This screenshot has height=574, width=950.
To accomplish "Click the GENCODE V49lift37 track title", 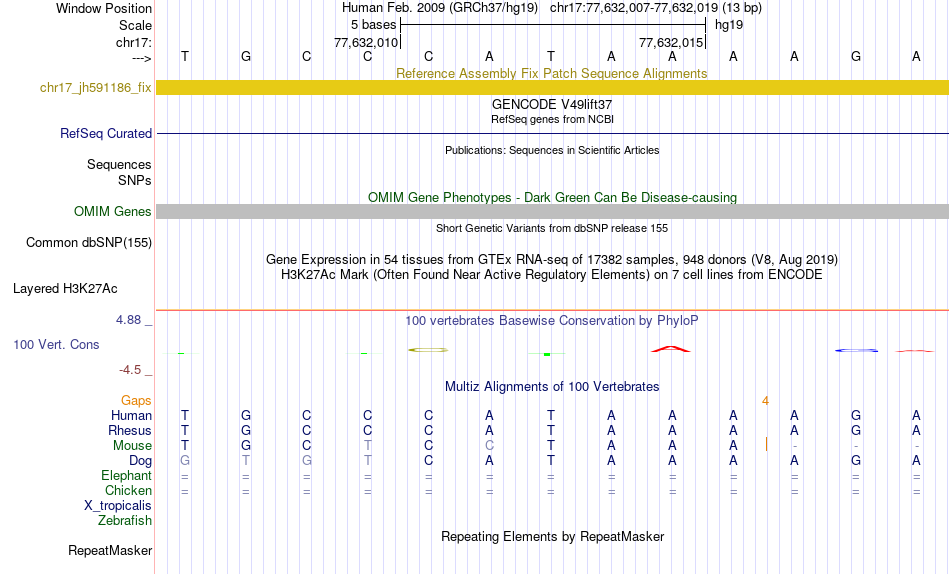I will (552, 104).
